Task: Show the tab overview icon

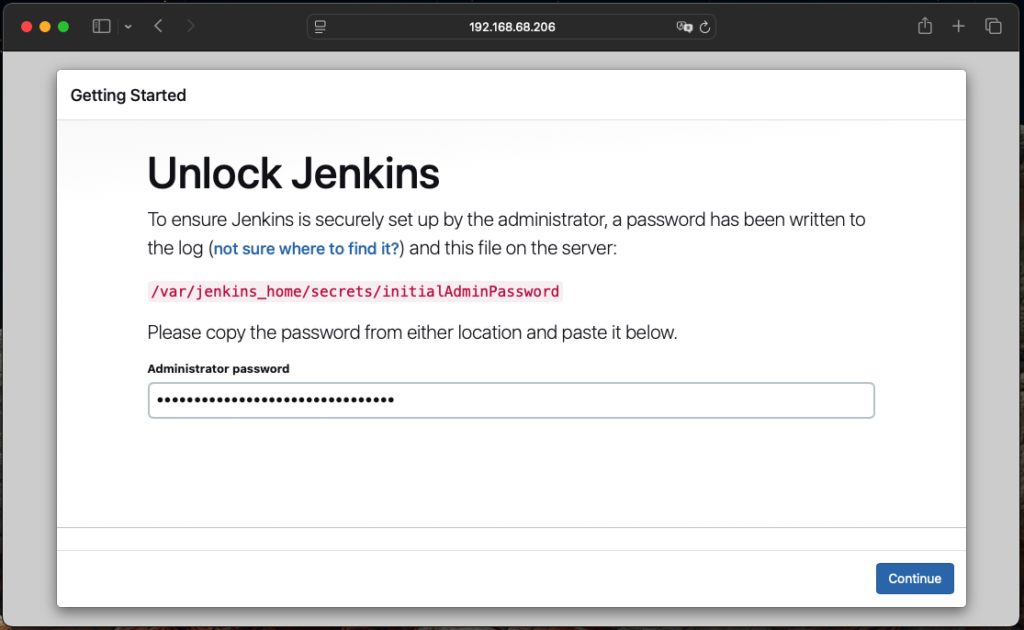Action: tap(993, 26)
